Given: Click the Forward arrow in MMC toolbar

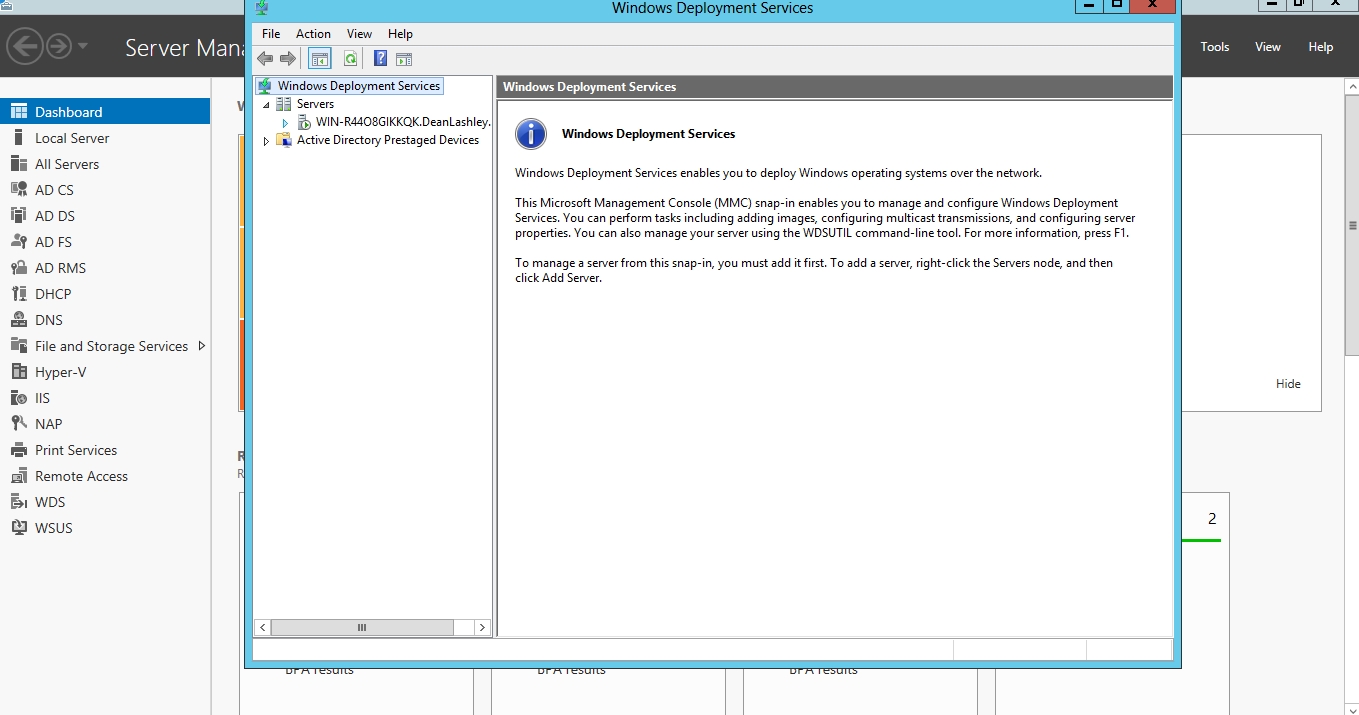Looking at the screenshot, I should coord(288,59).
